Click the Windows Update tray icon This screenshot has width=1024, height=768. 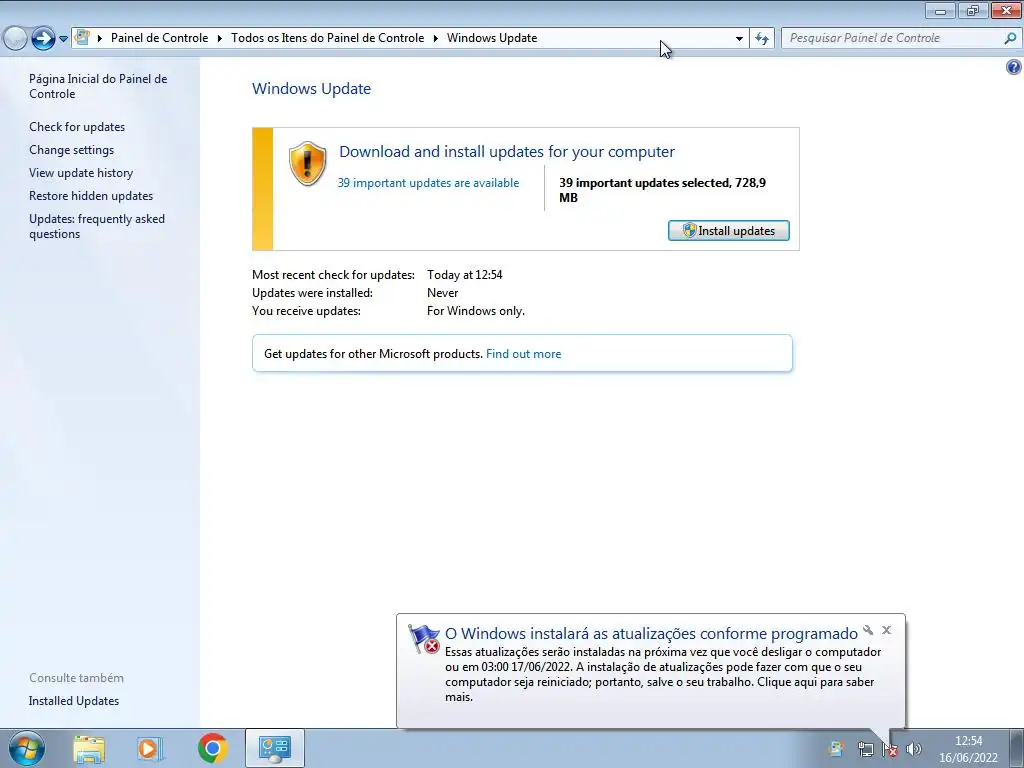(836, 748)
